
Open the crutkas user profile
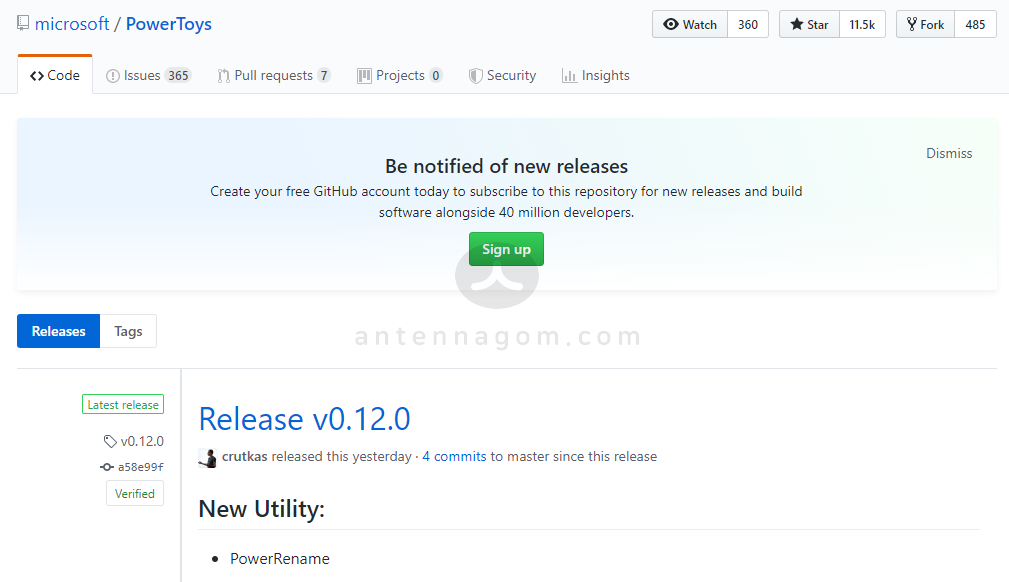[245, 456]
